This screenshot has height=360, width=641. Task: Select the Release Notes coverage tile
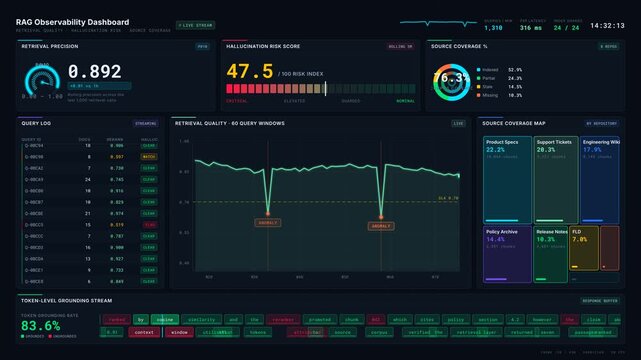(551, 254)
